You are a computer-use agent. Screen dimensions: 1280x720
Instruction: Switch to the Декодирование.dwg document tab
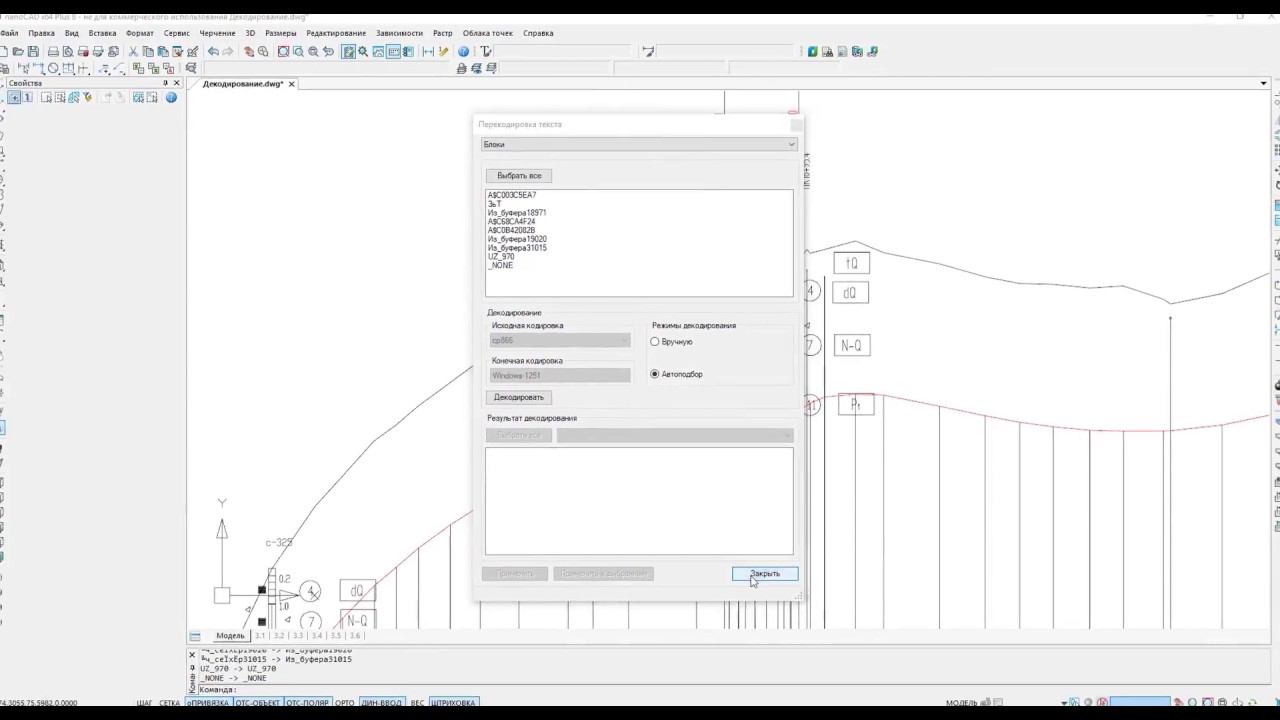point(243,84)
